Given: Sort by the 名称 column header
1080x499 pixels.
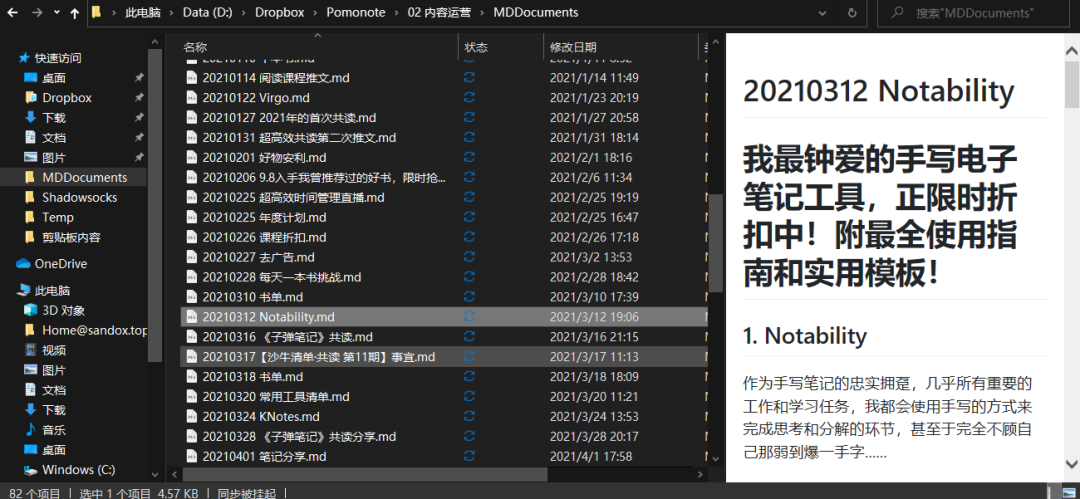Looking at the screenshot, I should [x=195, y=48].
